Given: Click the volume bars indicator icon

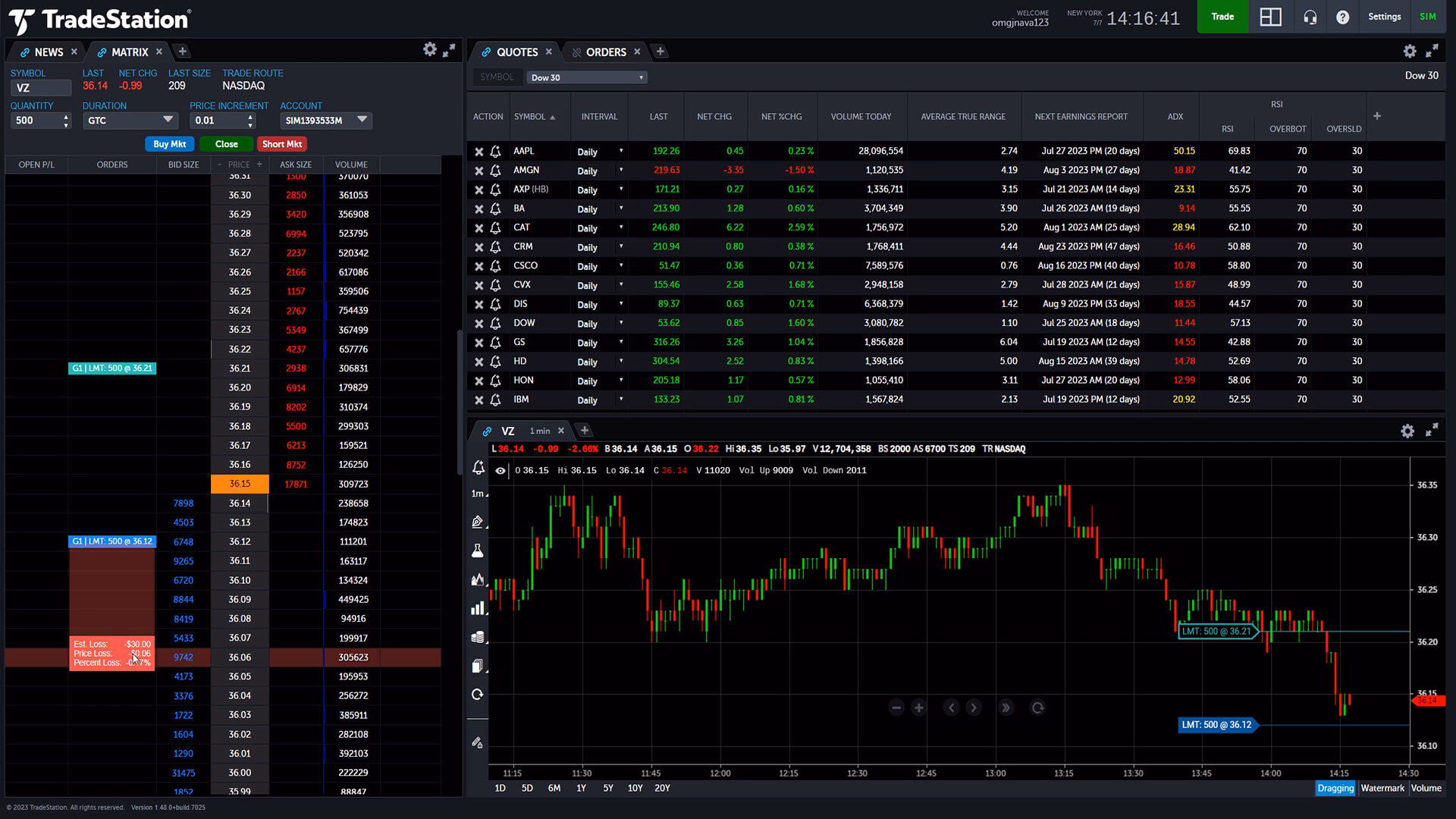Looking at the screenshot, I should tap(477, 607).
